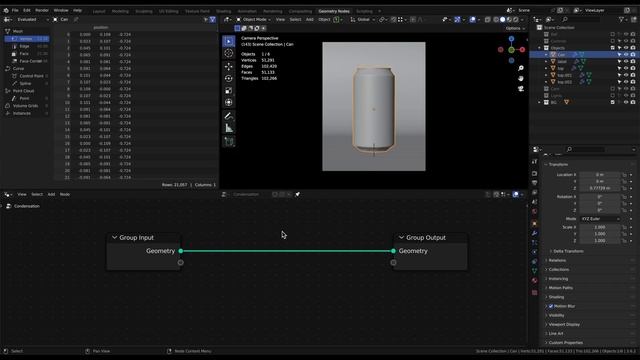The width and height of the screenshot is (640, 360).
Task: Select the Select Box tool in viewport toolbar
Action: (229, 41)
